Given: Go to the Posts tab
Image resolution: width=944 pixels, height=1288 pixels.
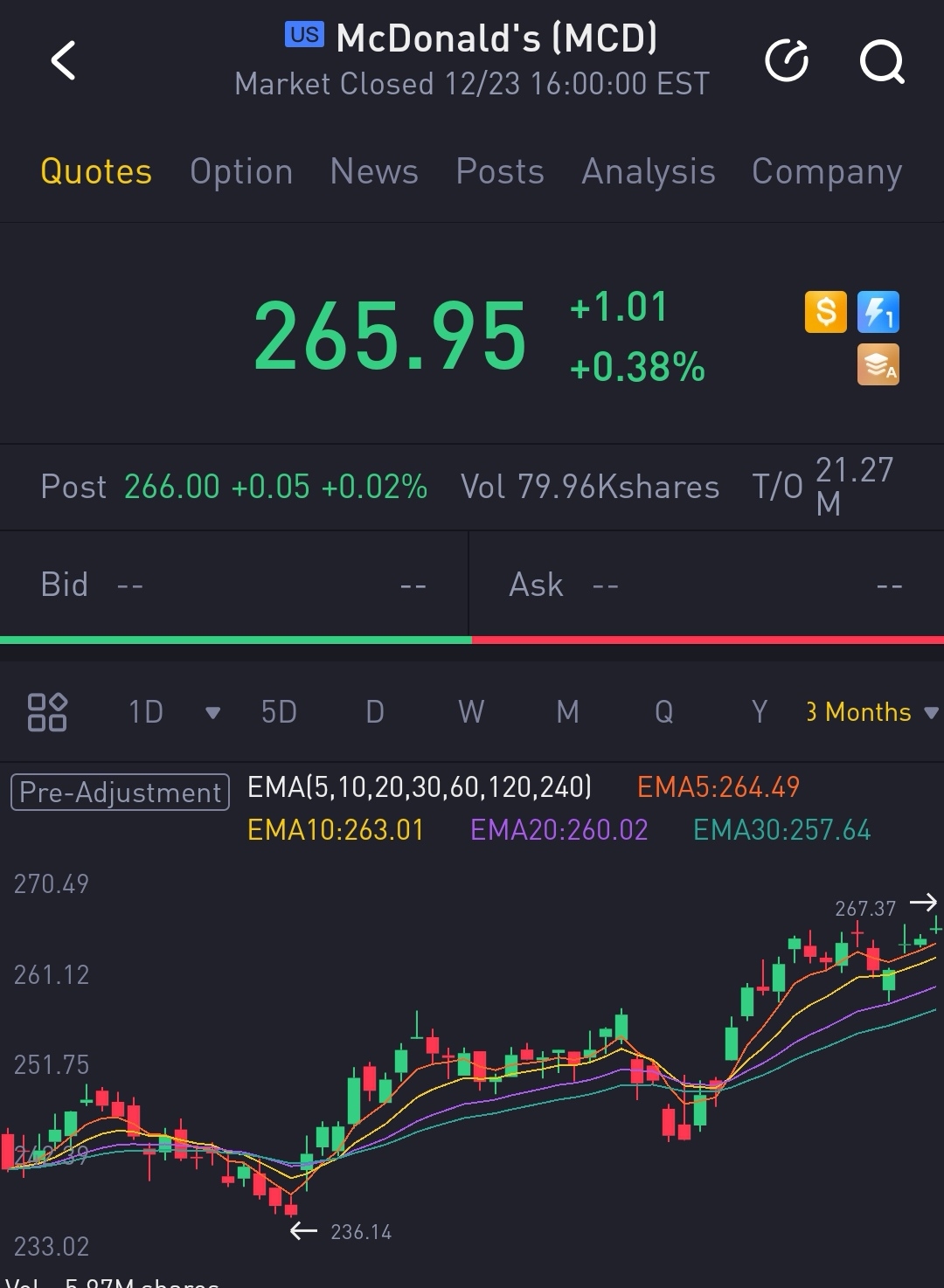Looking at the screenshot, I should [x=500, y=171].
